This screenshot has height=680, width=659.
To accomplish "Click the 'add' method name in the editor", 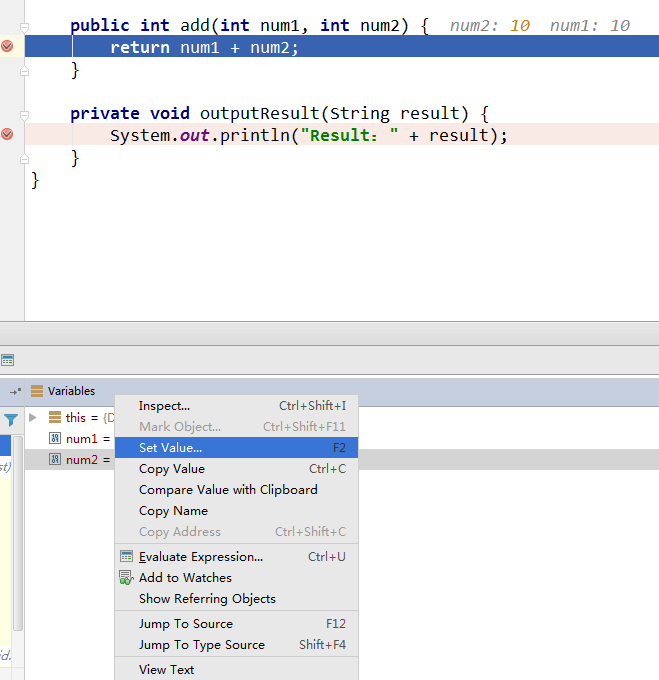I will [x=195, y=26].
